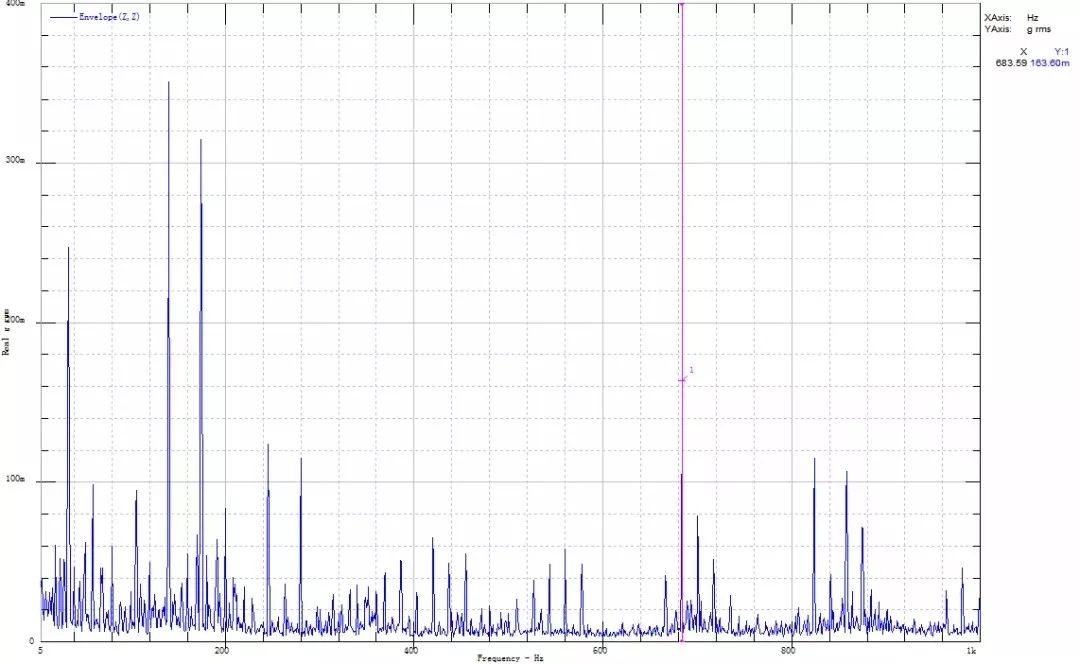Click the 400 tick on frequency axis

411,650
